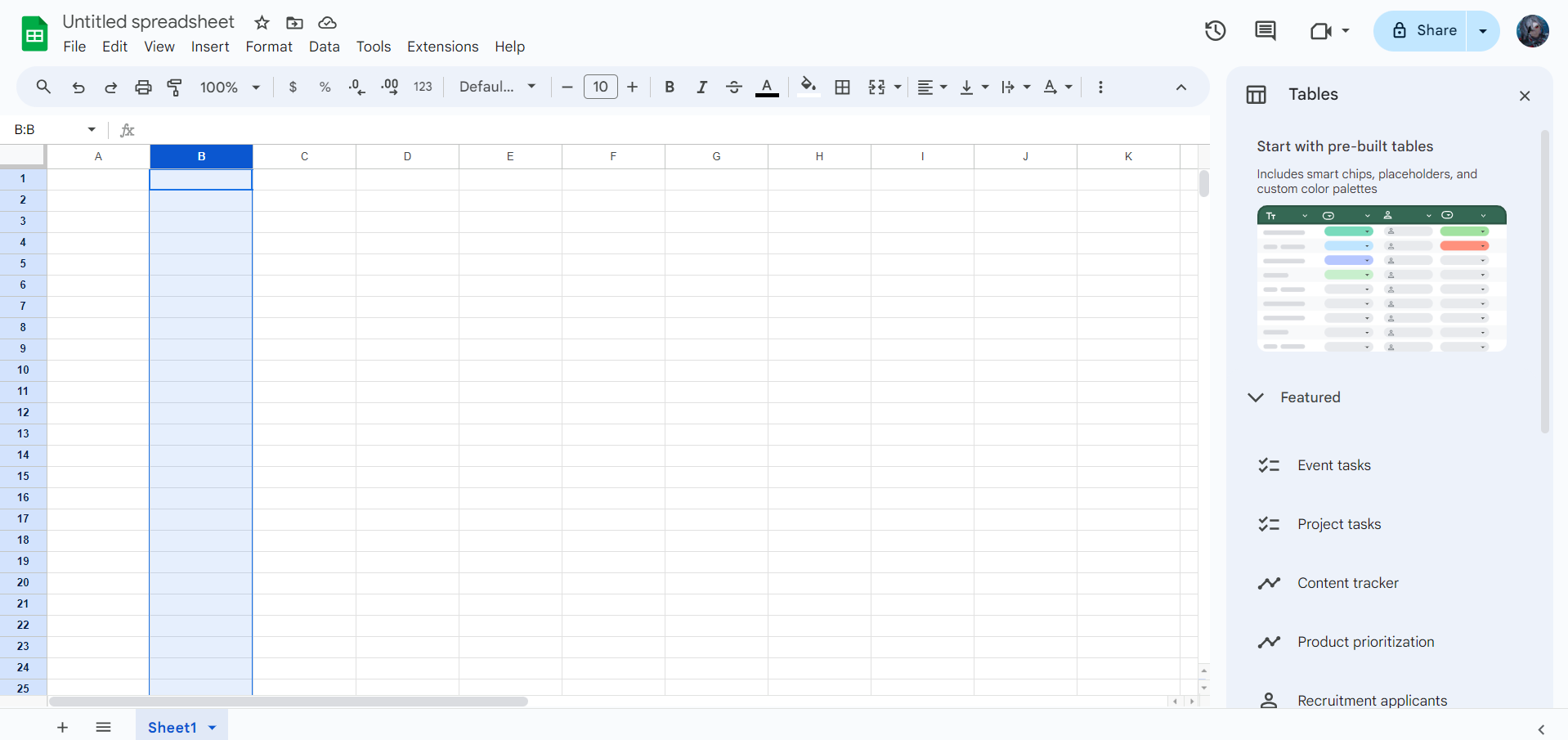Click the paint format roller icon
The width and height of the screenshot is (1568, 740).
174,87
